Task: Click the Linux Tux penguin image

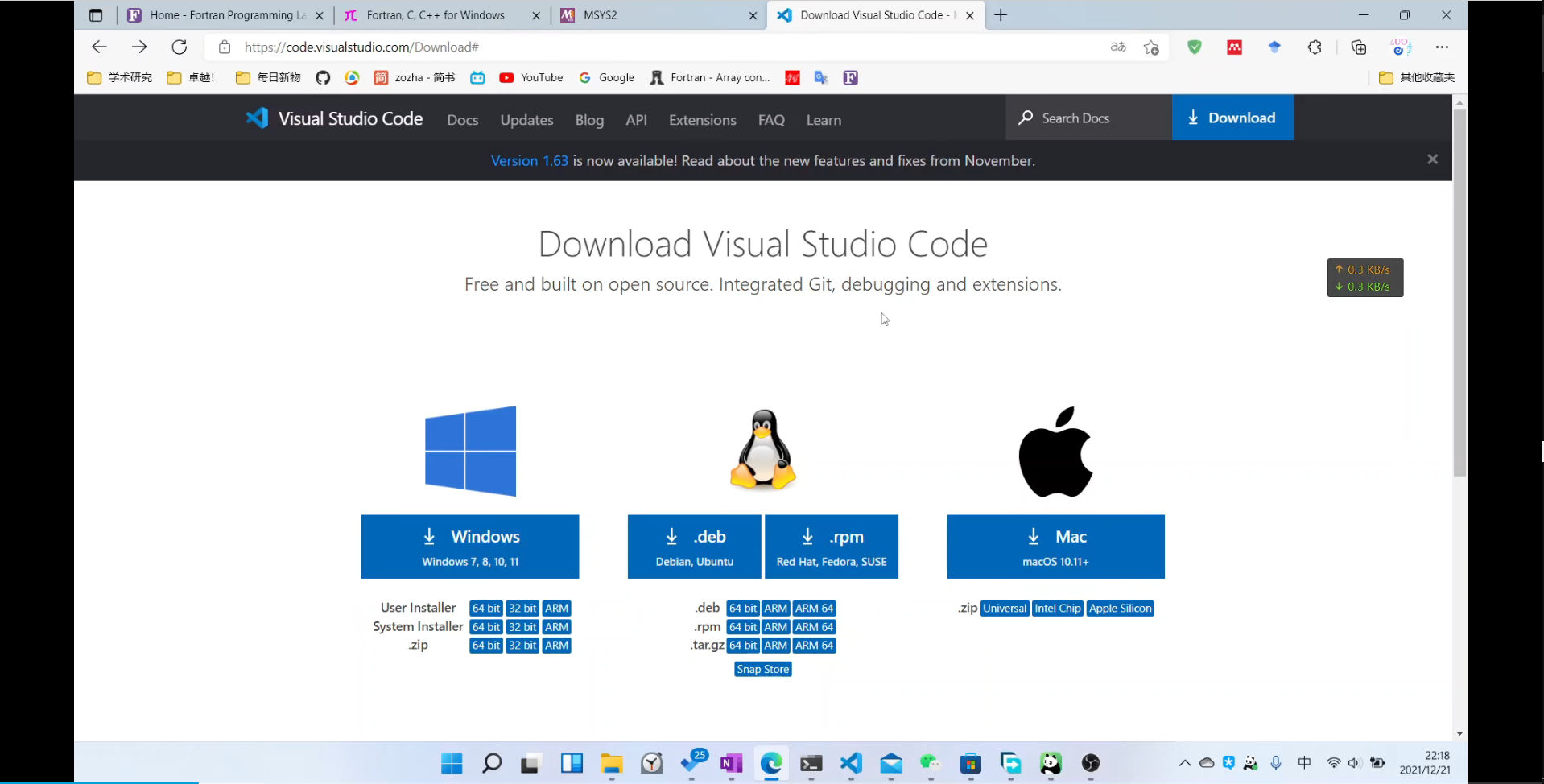Action: [763, 449]
